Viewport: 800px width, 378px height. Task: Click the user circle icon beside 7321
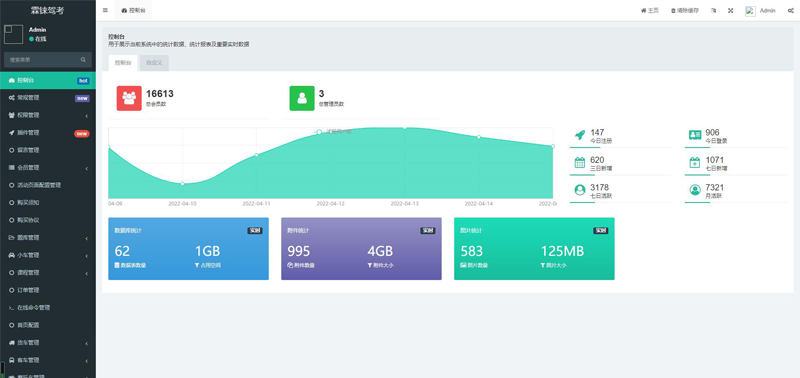(x=695, y=190)
